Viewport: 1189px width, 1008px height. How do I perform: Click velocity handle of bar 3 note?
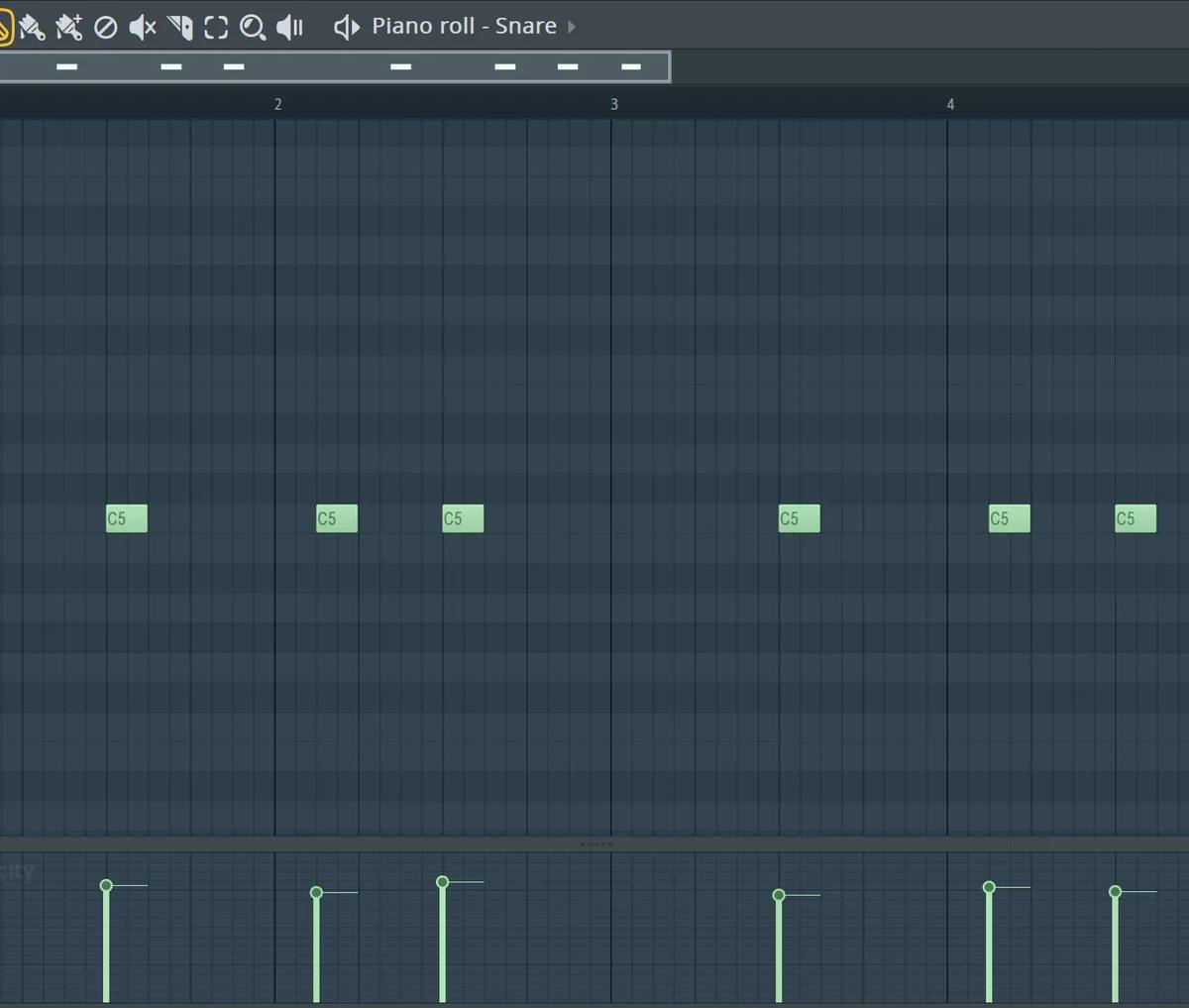coord(779,895)
